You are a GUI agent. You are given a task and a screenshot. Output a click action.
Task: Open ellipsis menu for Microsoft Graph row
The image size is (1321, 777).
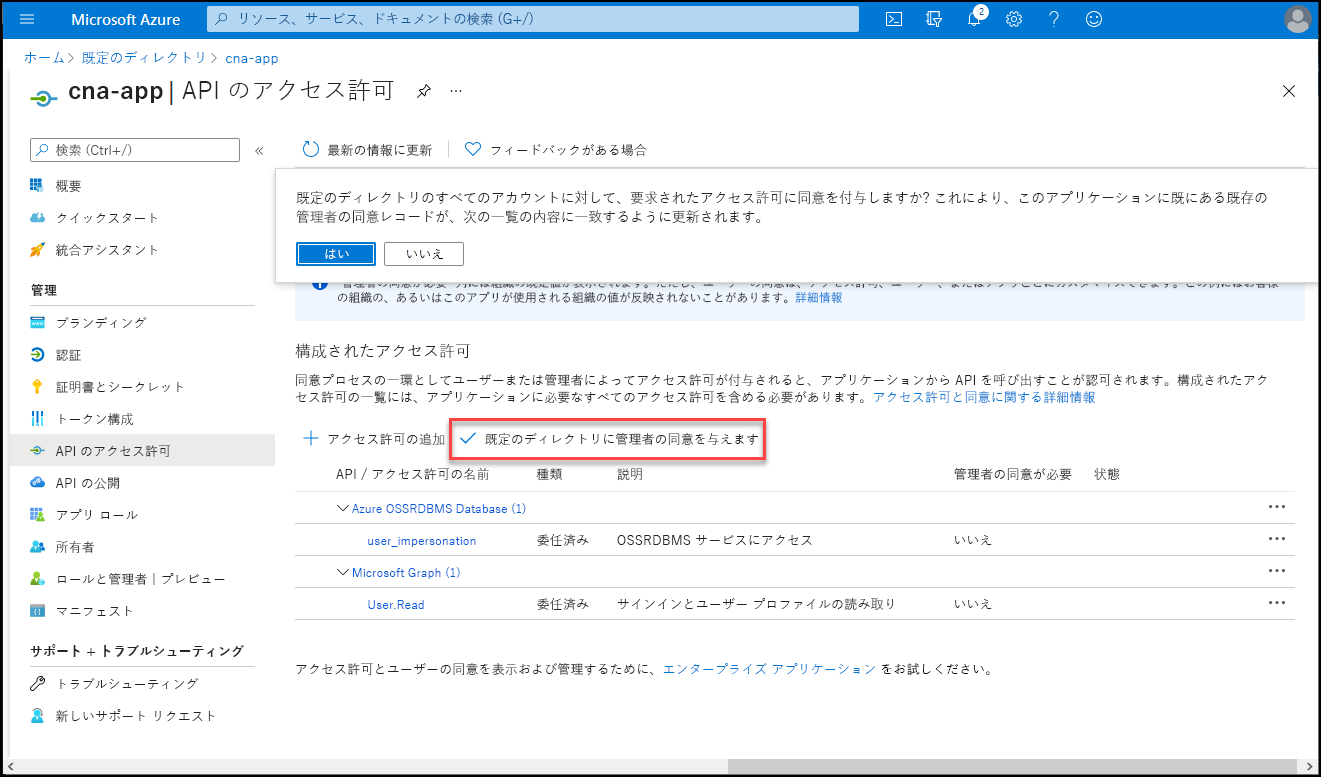[1276, 571]
